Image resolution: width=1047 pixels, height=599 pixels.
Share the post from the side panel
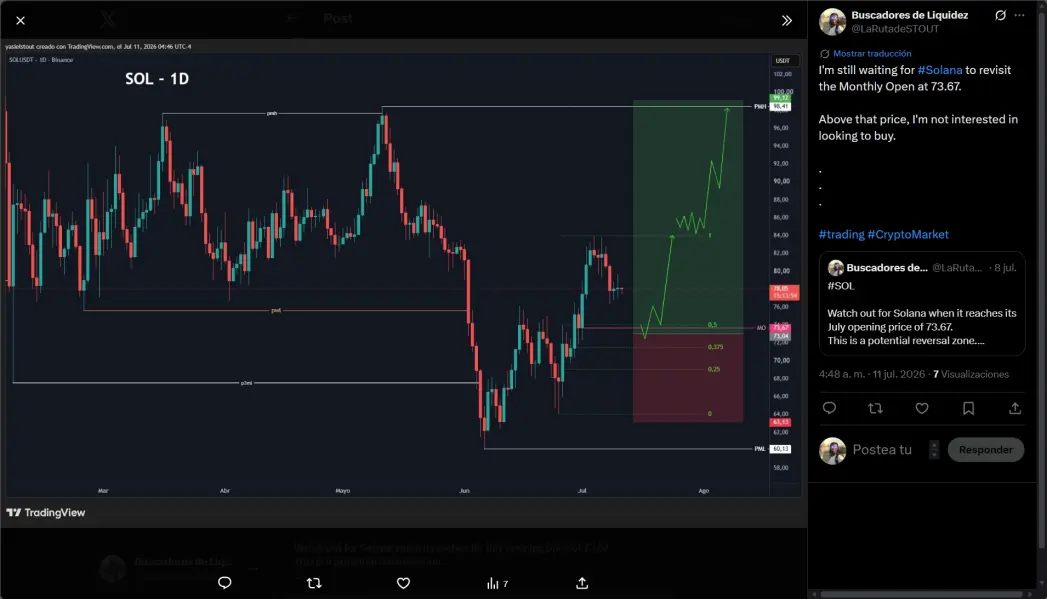tap(1014, 408)
